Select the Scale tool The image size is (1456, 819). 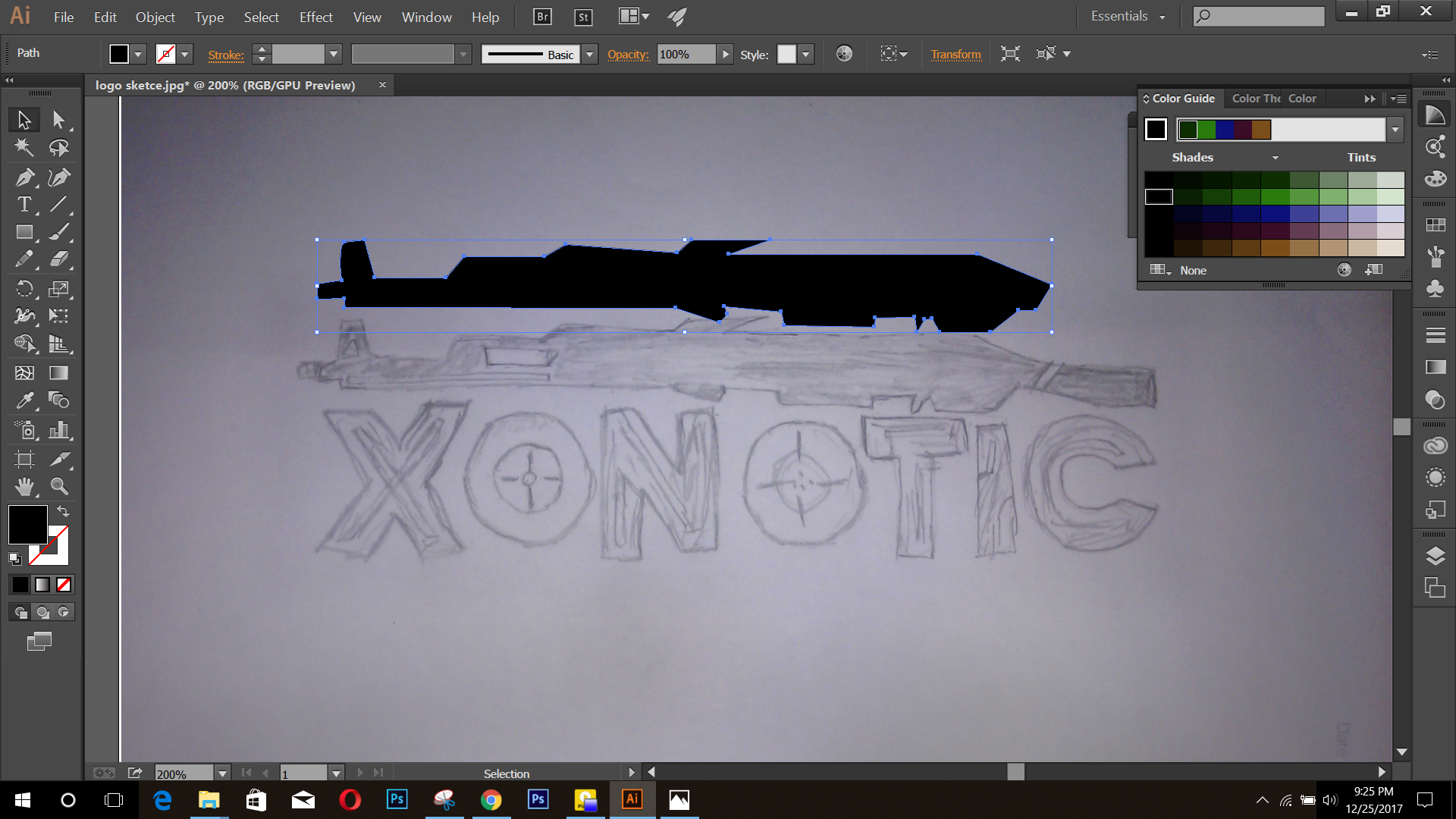click(58, 289)
